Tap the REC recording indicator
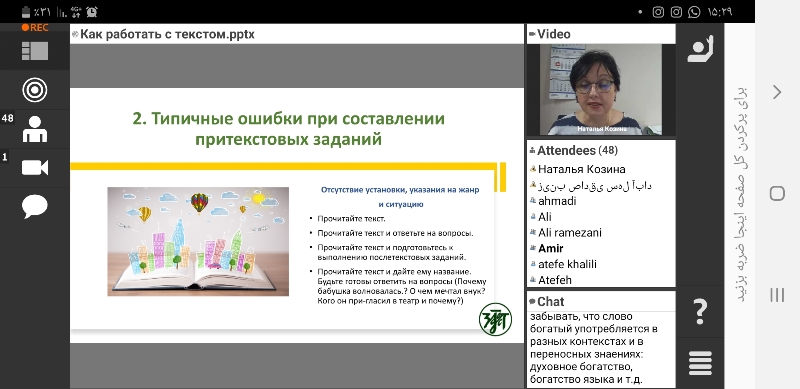Screen dimensions: 800x389 [x=35, y=28]
